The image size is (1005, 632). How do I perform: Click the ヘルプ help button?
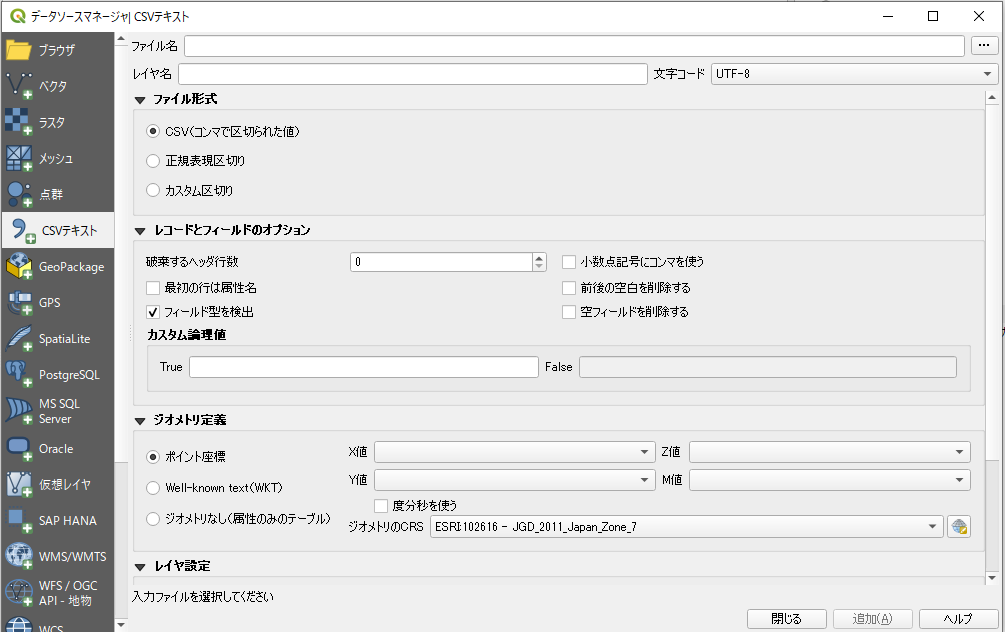click(x=958, y=619)
